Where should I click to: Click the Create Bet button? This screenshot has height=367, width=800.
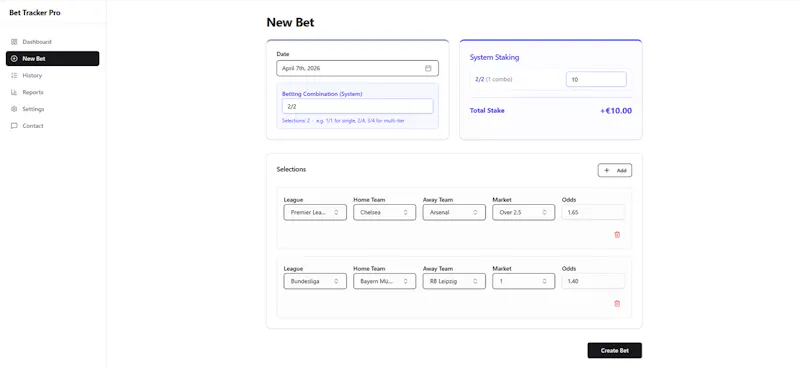click(x=614, y=351)
